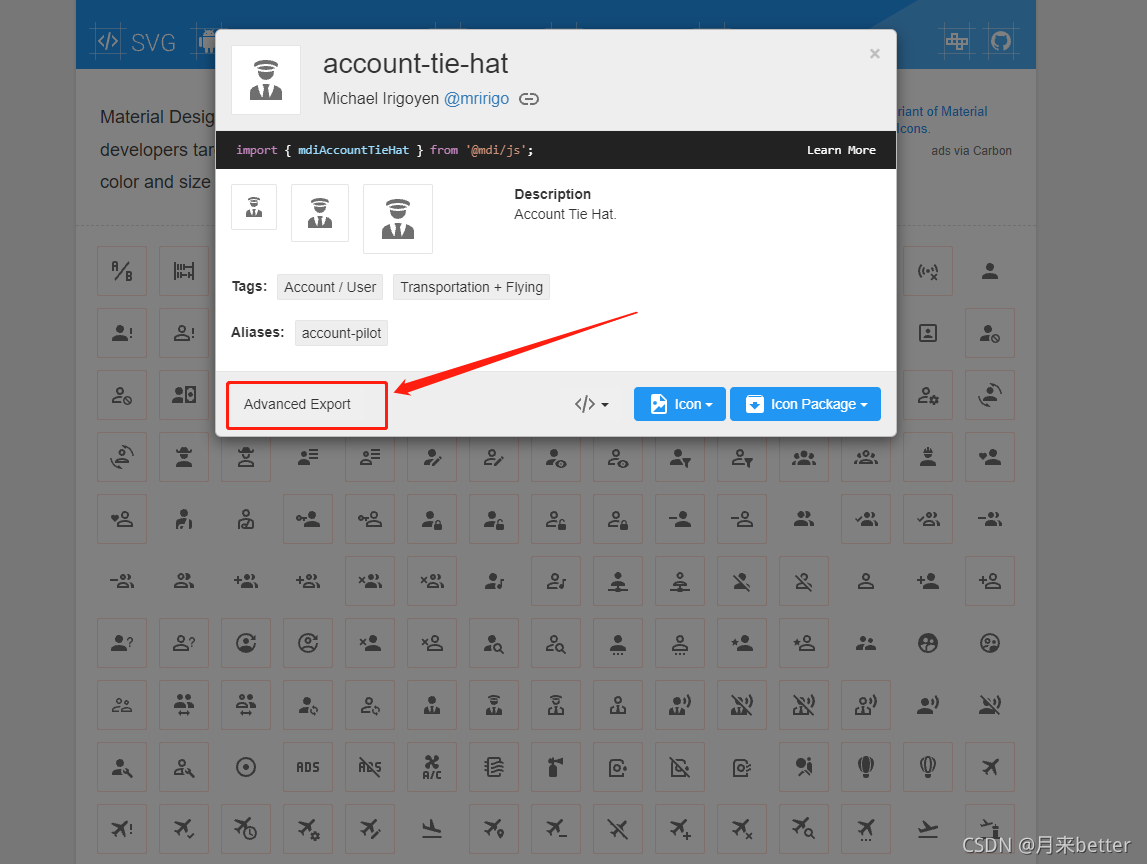Select the crossed-out ADS off icon
This screenshot has width=1147, height=864.
point(370,767)
